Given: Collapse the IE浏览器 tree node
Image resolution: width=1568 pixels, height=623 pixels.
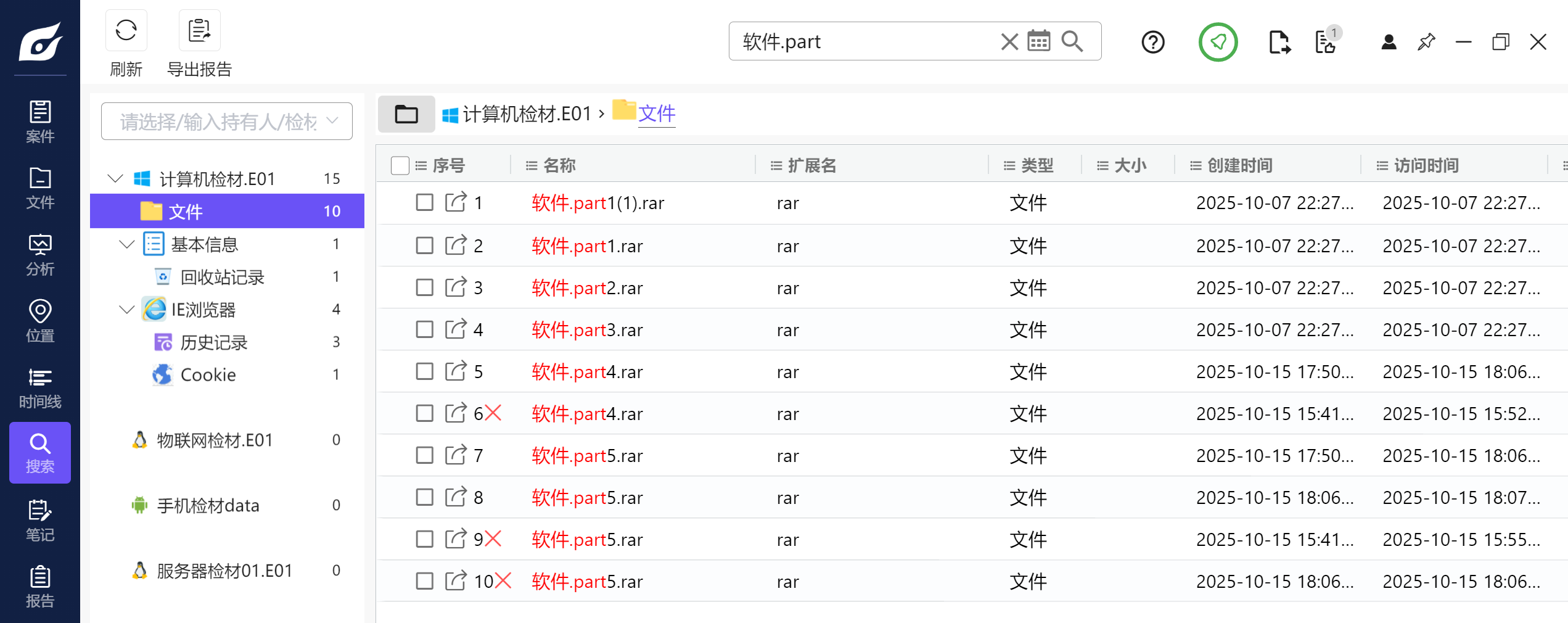Looking at the screenshot, I should coord(126,310).
